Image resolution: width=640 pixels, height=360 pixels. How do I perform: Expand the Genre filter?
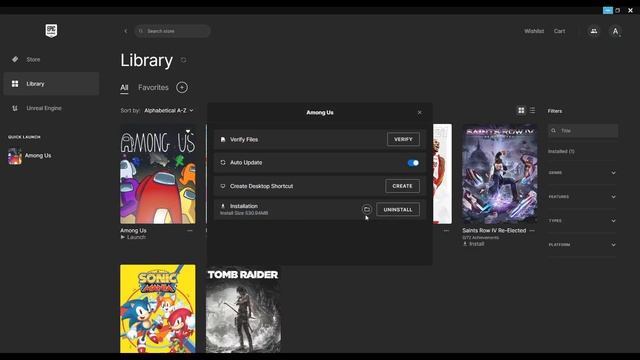point(582,173)
